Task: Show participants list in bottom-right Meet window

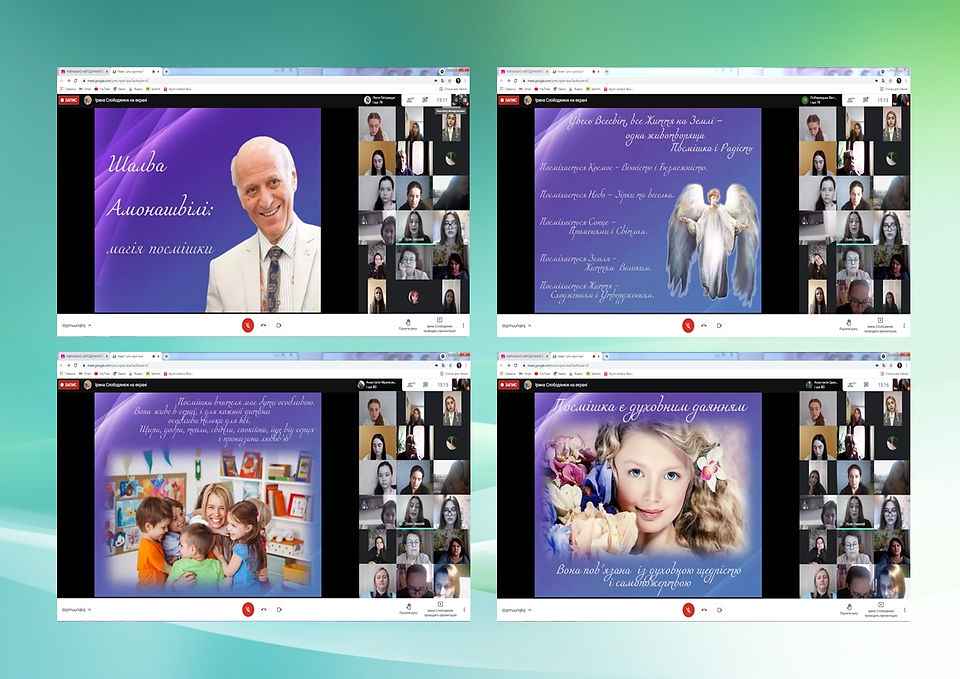Action: (x=851, y=385)
